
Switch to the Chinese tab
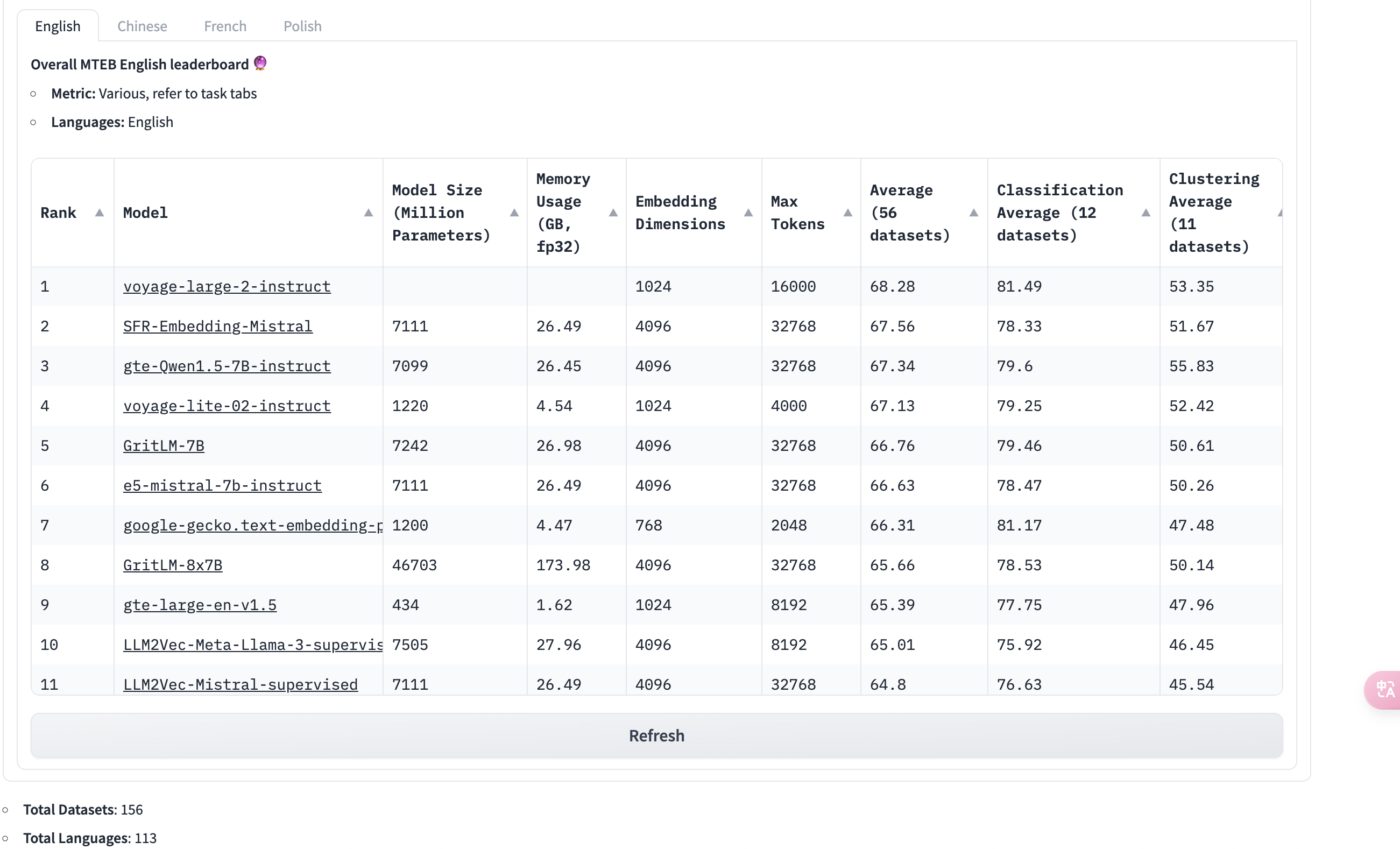tap(142, 26)
